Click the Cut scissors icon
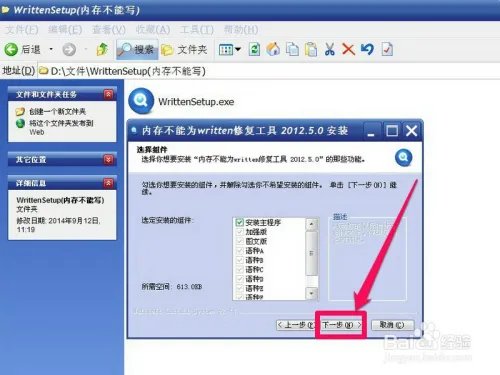The image size is (500, 375). pos(329,49)
